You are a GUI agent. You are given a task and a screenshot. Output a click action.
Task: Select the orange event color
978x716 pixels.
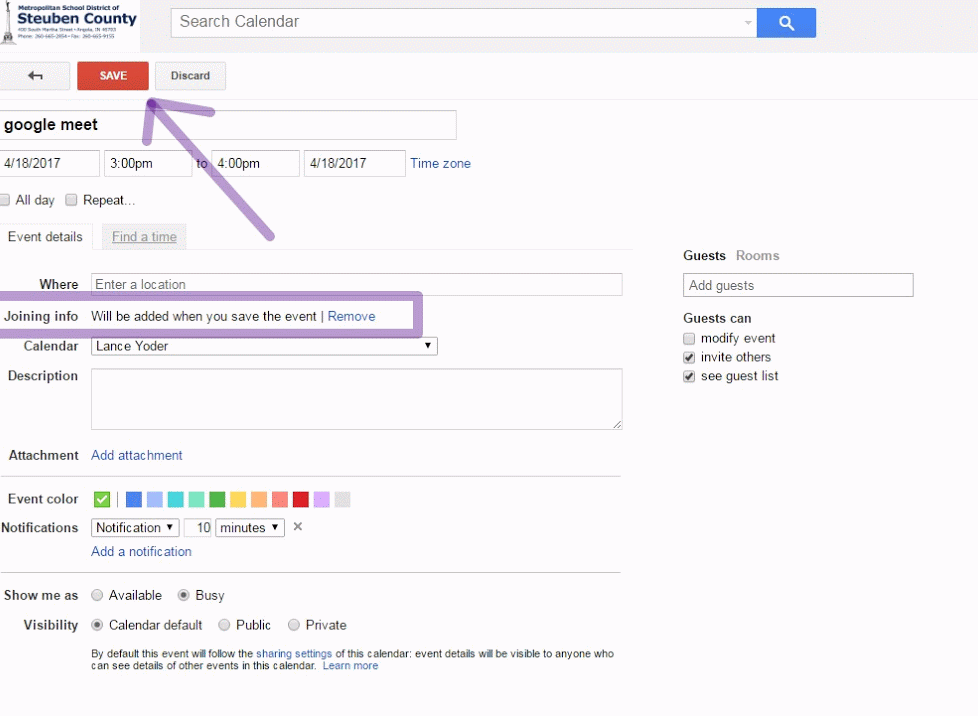pos(259,499)
